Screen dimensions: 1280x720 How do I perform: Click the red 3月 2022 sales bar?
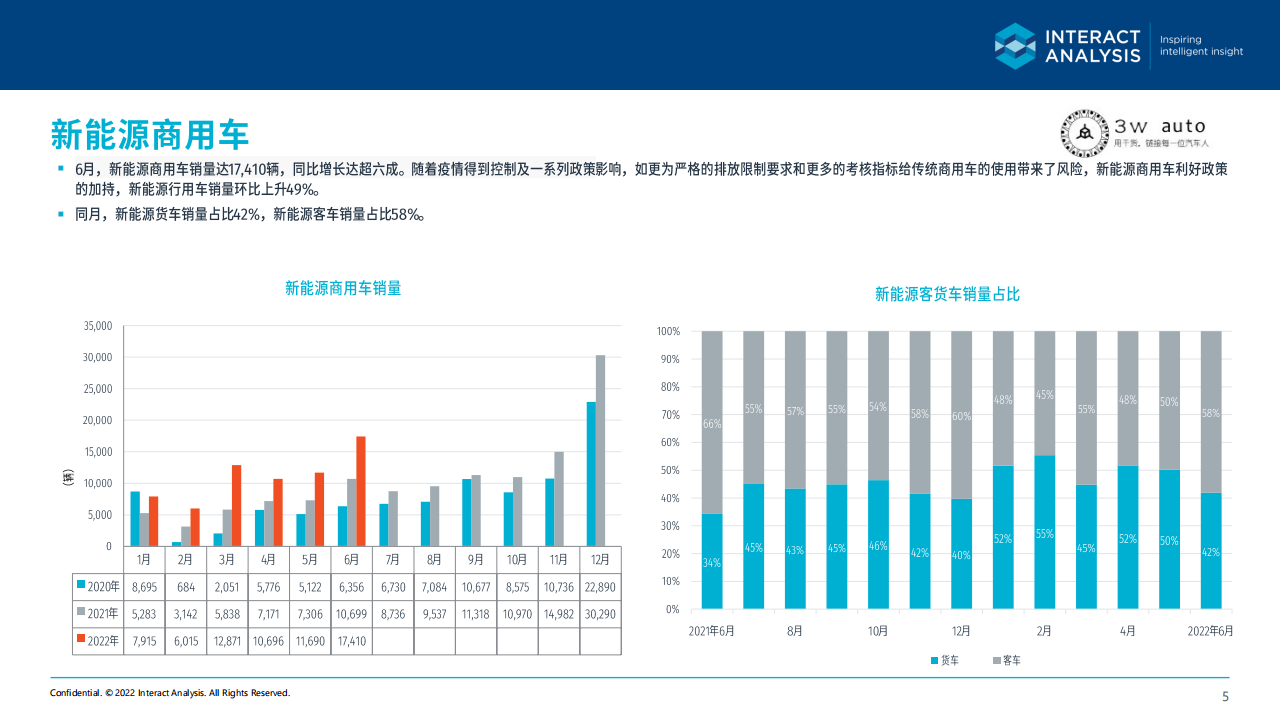[x=237, y=506]
